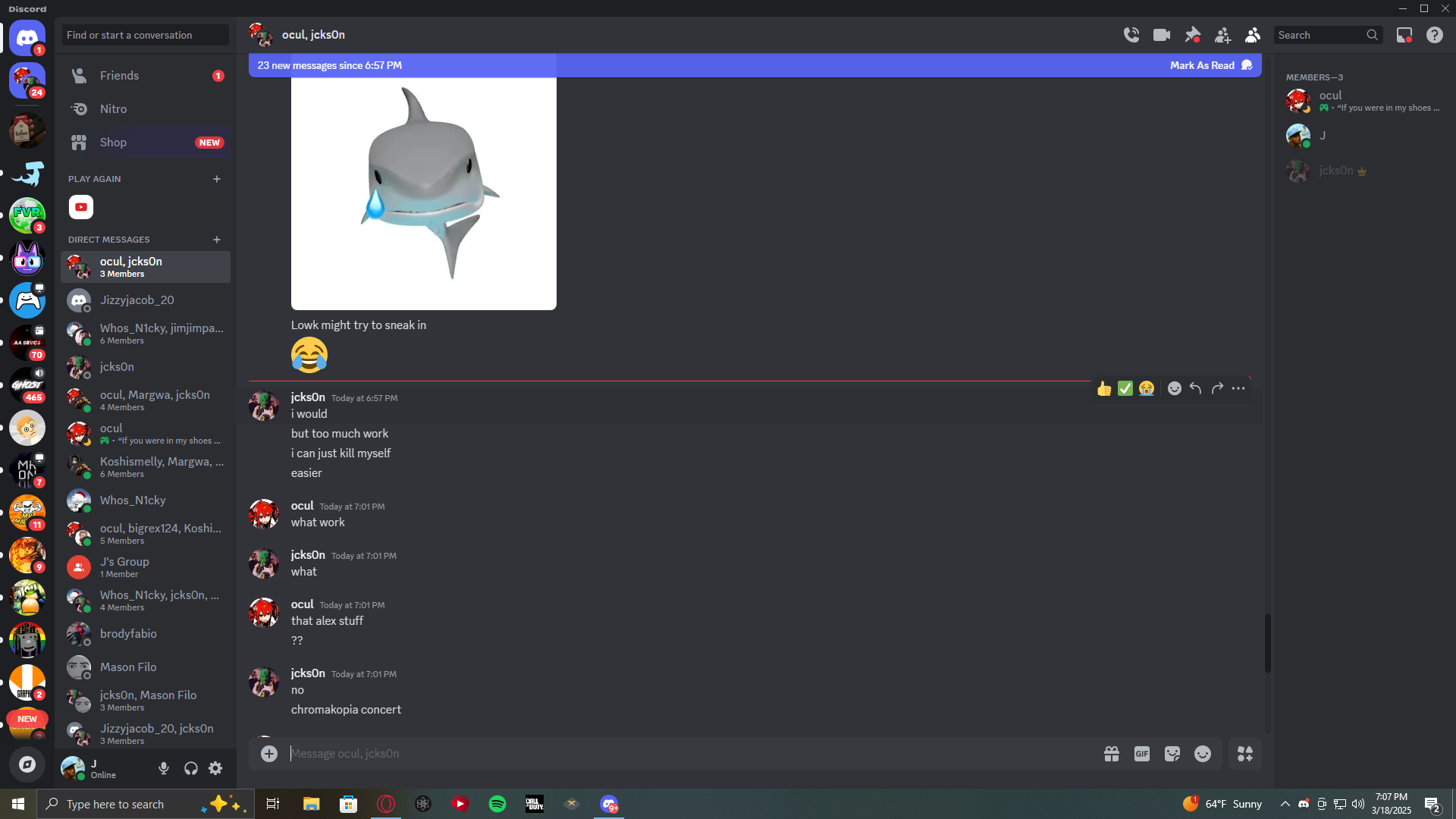Open direct message with Mason Filo
1456x819 pixels.
pyautogui.click(x=146, y=667)
